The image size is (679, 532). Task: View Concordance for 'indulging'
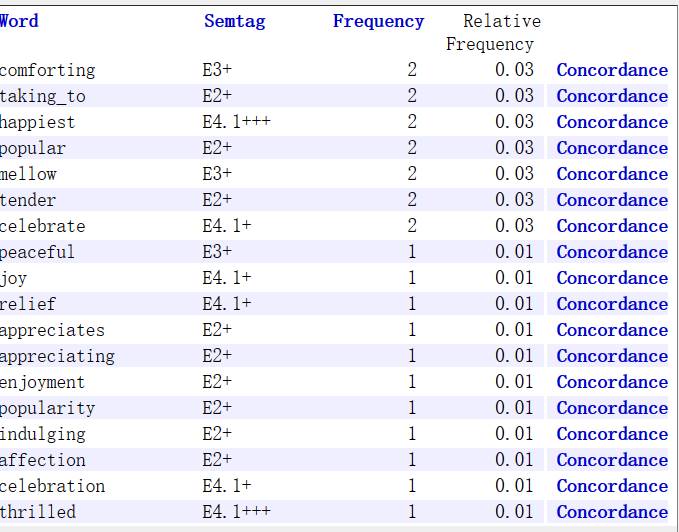tap(612, 434)
